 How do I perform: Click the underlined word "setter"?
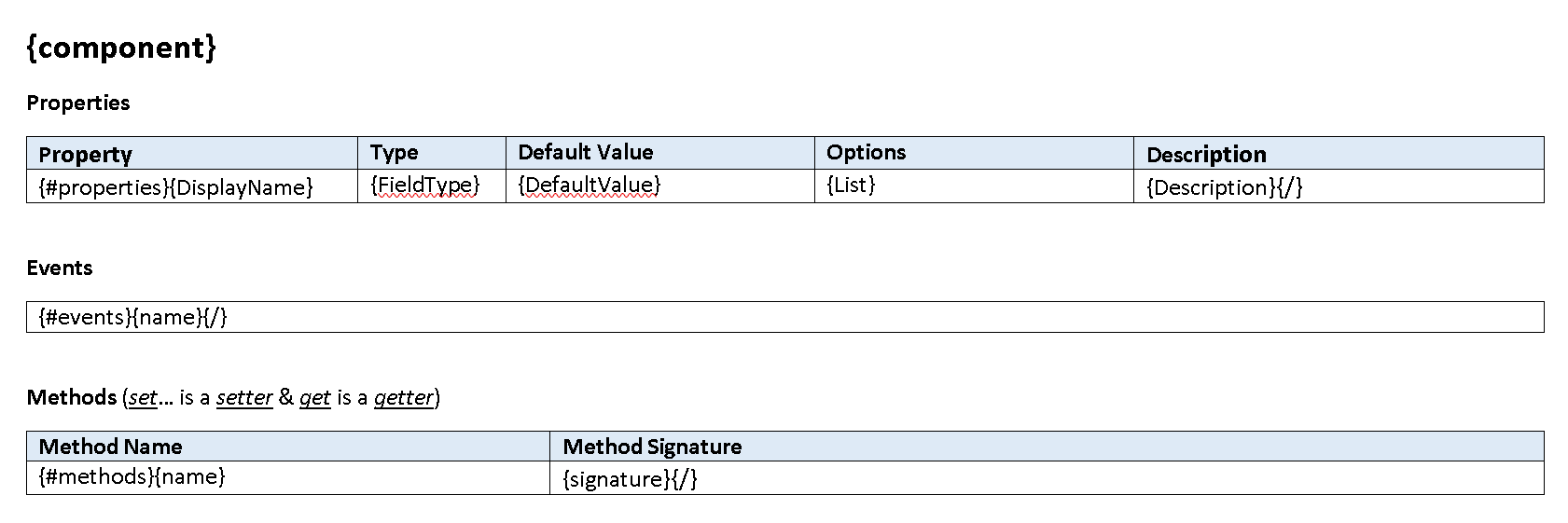(x=244, y=398)
